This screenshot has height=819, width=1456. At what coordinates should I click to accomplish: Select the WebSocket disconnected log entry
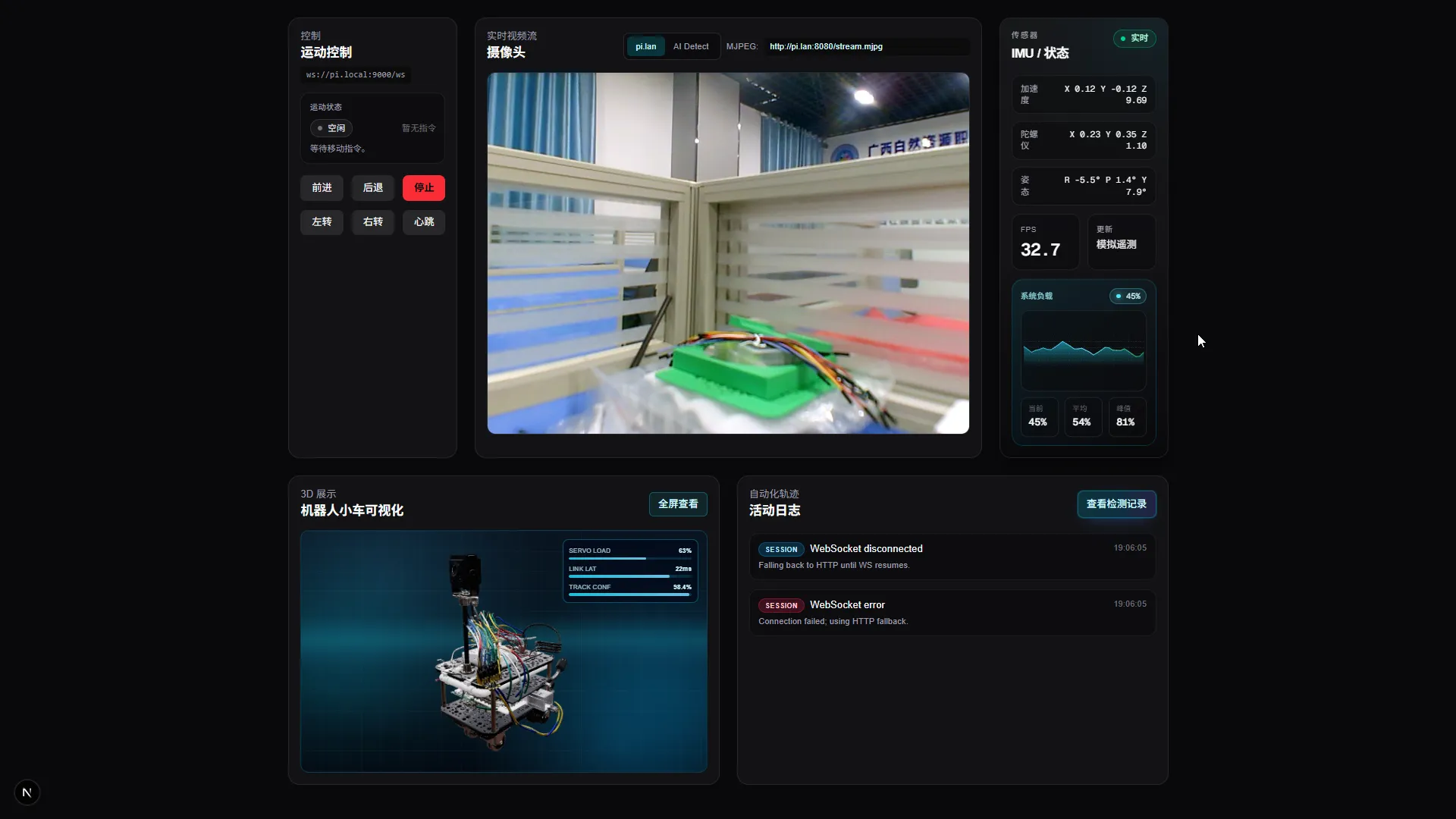click(952, 557)
